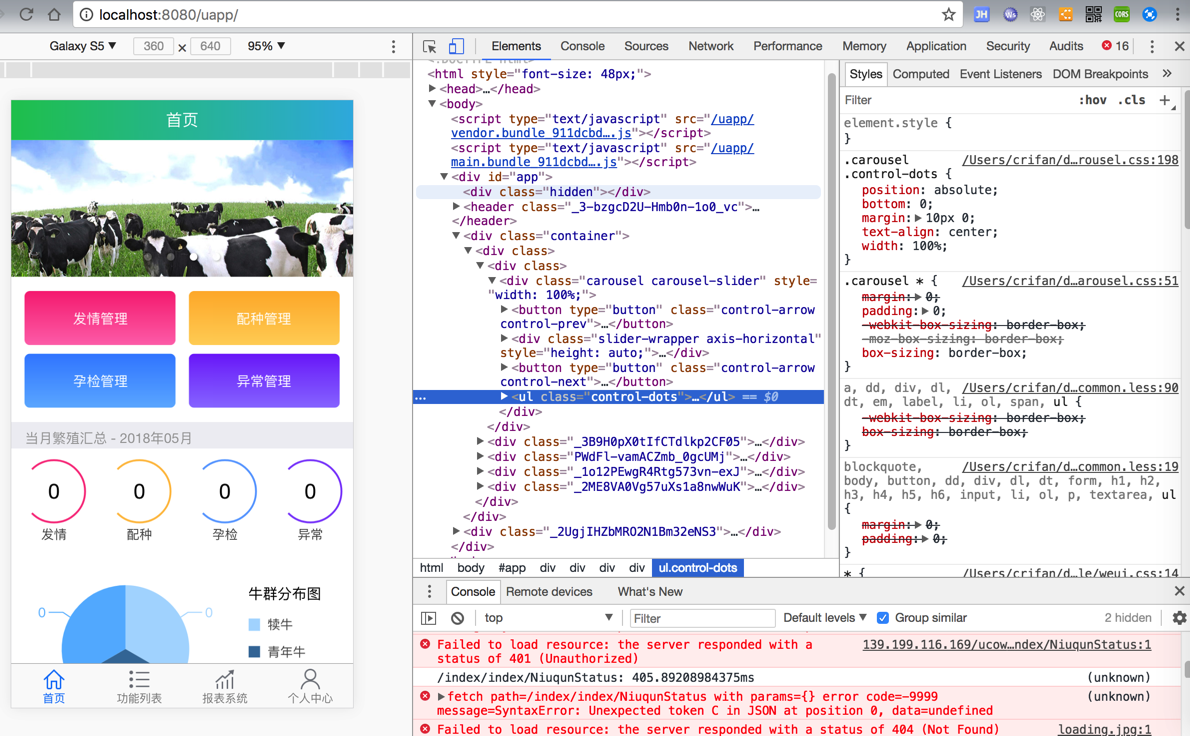
Task: Toggle the device toolbar icon
Action: pos(456,46)
